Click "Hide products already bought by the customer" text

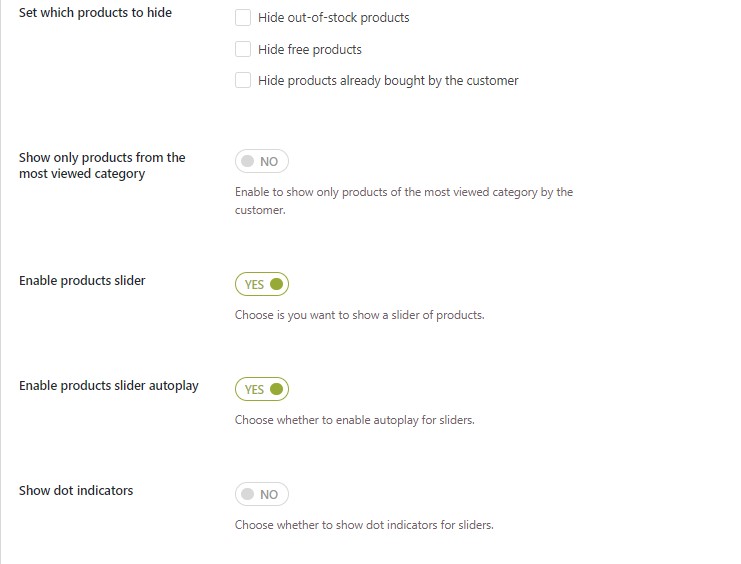coord(387,80)
